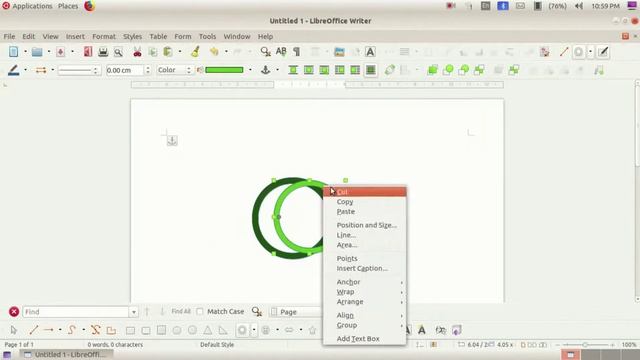Click the Insert Text Box A icon
Viewport: 640px width, 360px height.
point(370,52)
